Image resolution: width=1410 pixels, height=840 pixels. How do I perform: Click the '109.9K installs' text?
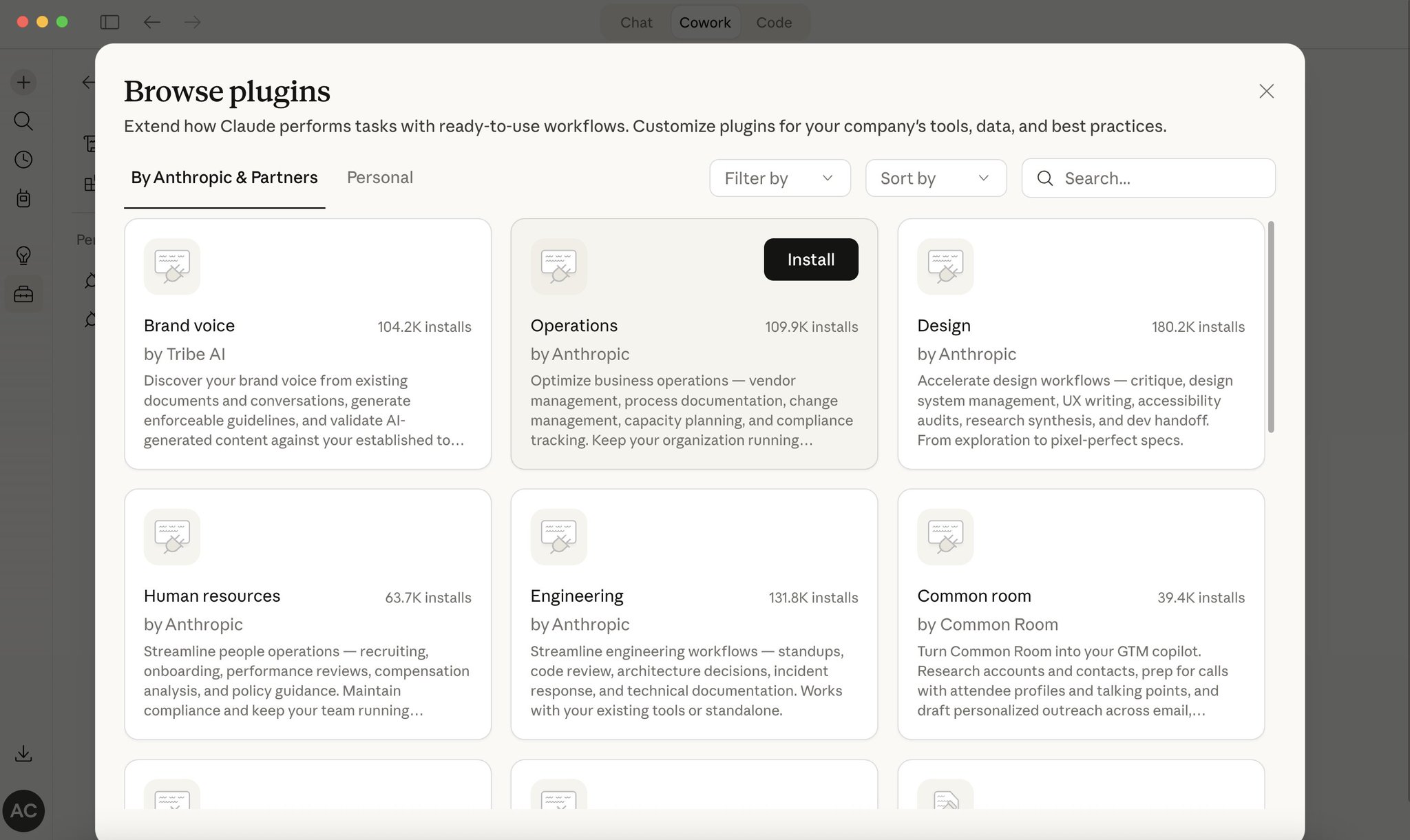(x=812, y=327)
